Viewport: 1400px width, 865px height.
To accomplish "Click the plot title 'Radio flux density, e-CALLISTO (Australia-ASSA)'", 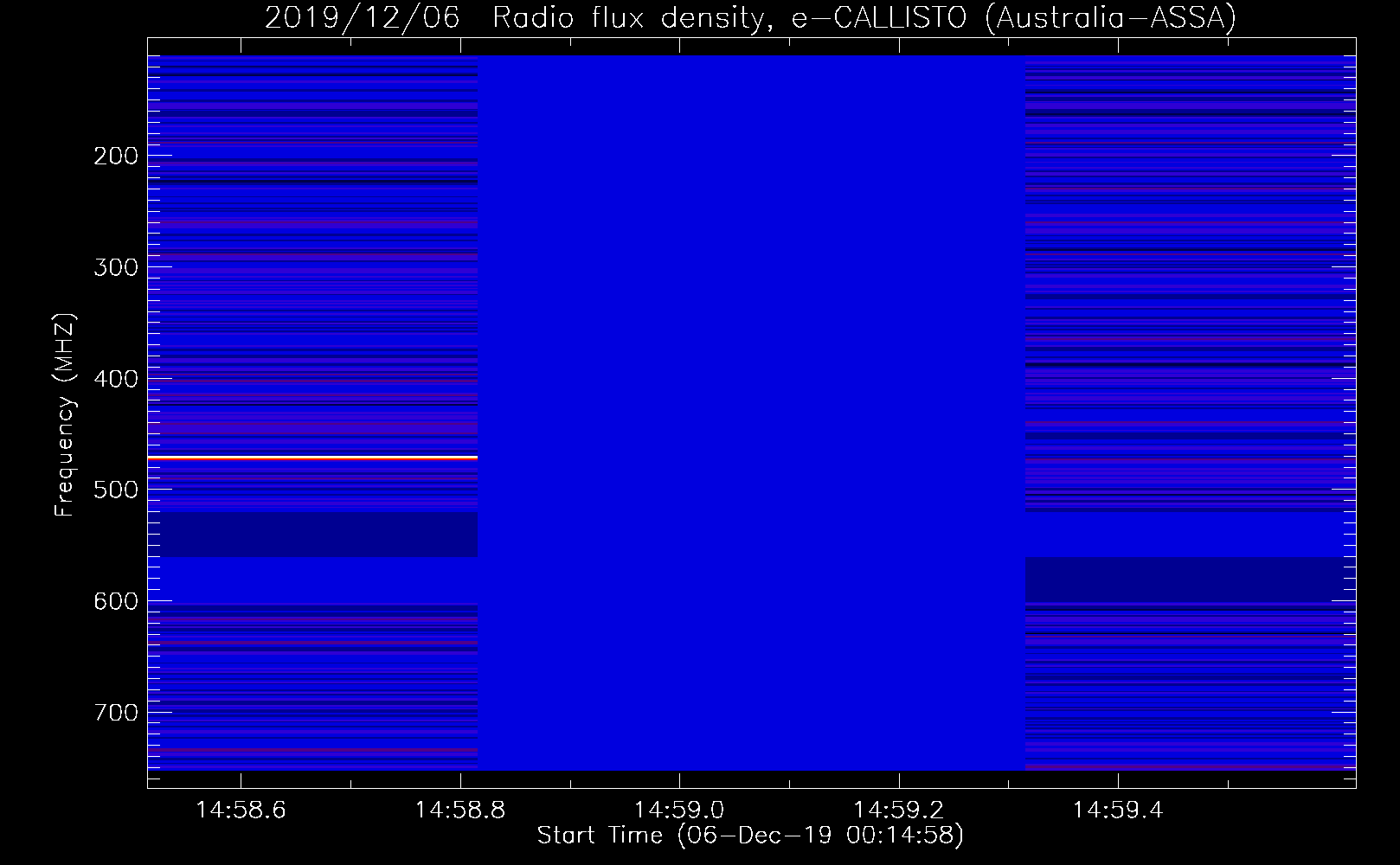I will 864,17.
